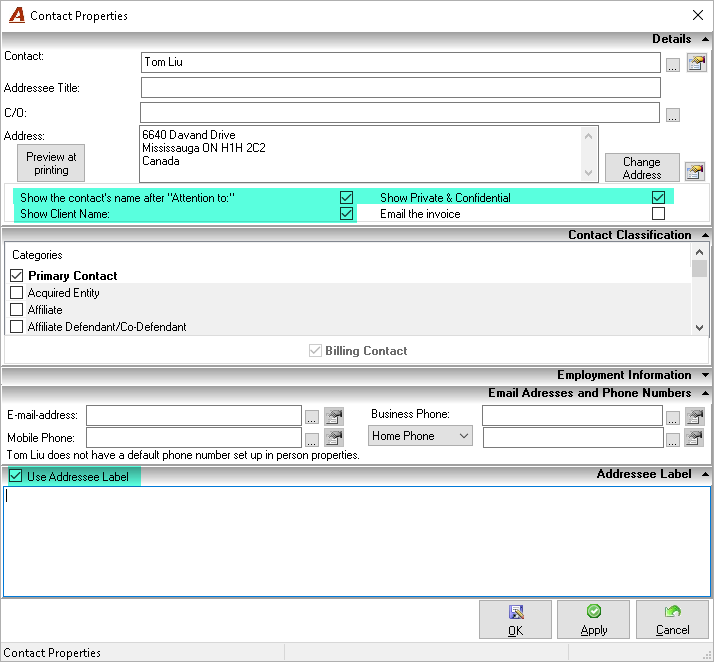Image resolution: width=714 pixels, height=662 pixels.
Task: Uncheck Show Private & Confidential checkbox
Action: coord(658,197)
